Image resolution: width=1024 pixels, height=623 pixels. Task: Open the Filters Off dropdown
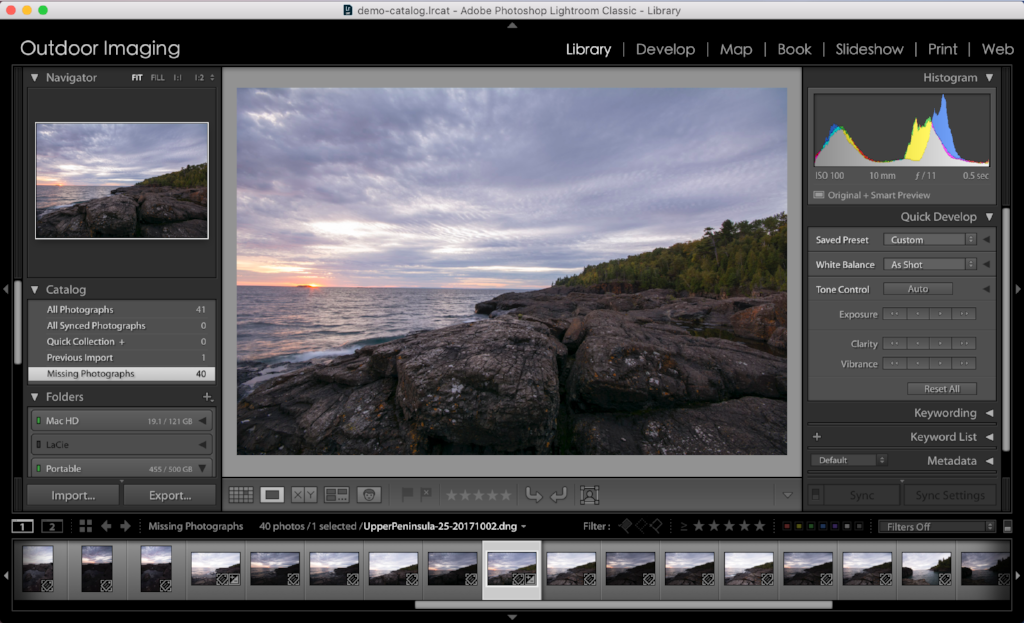[937, 526]
